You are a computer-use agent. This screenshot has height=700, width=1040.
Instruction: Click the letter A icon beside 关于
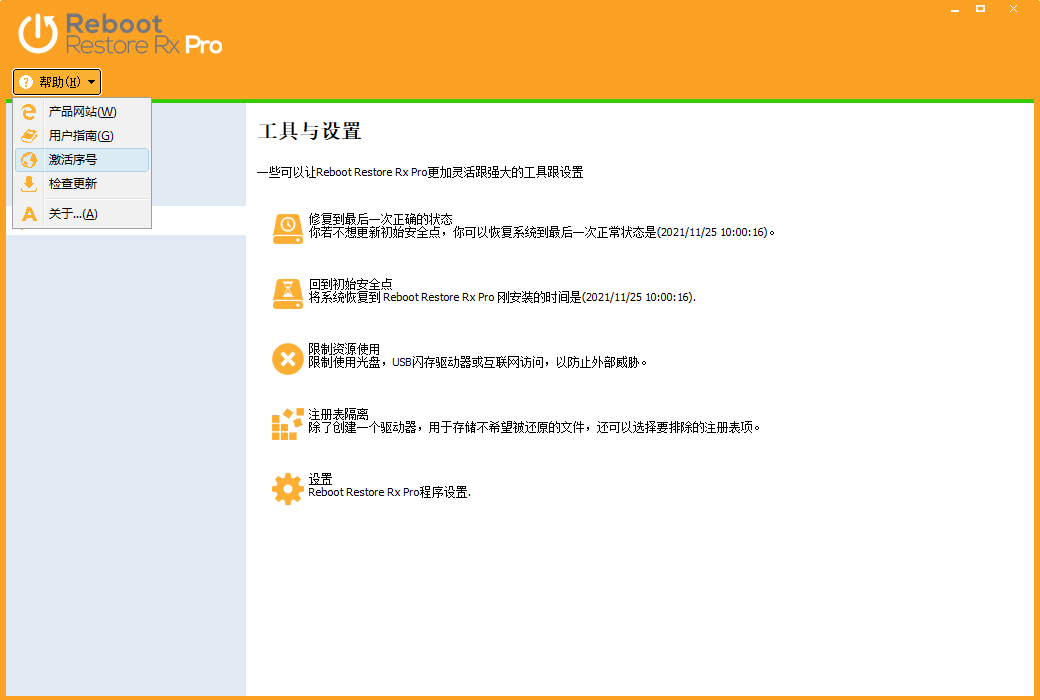click(29, 214)
